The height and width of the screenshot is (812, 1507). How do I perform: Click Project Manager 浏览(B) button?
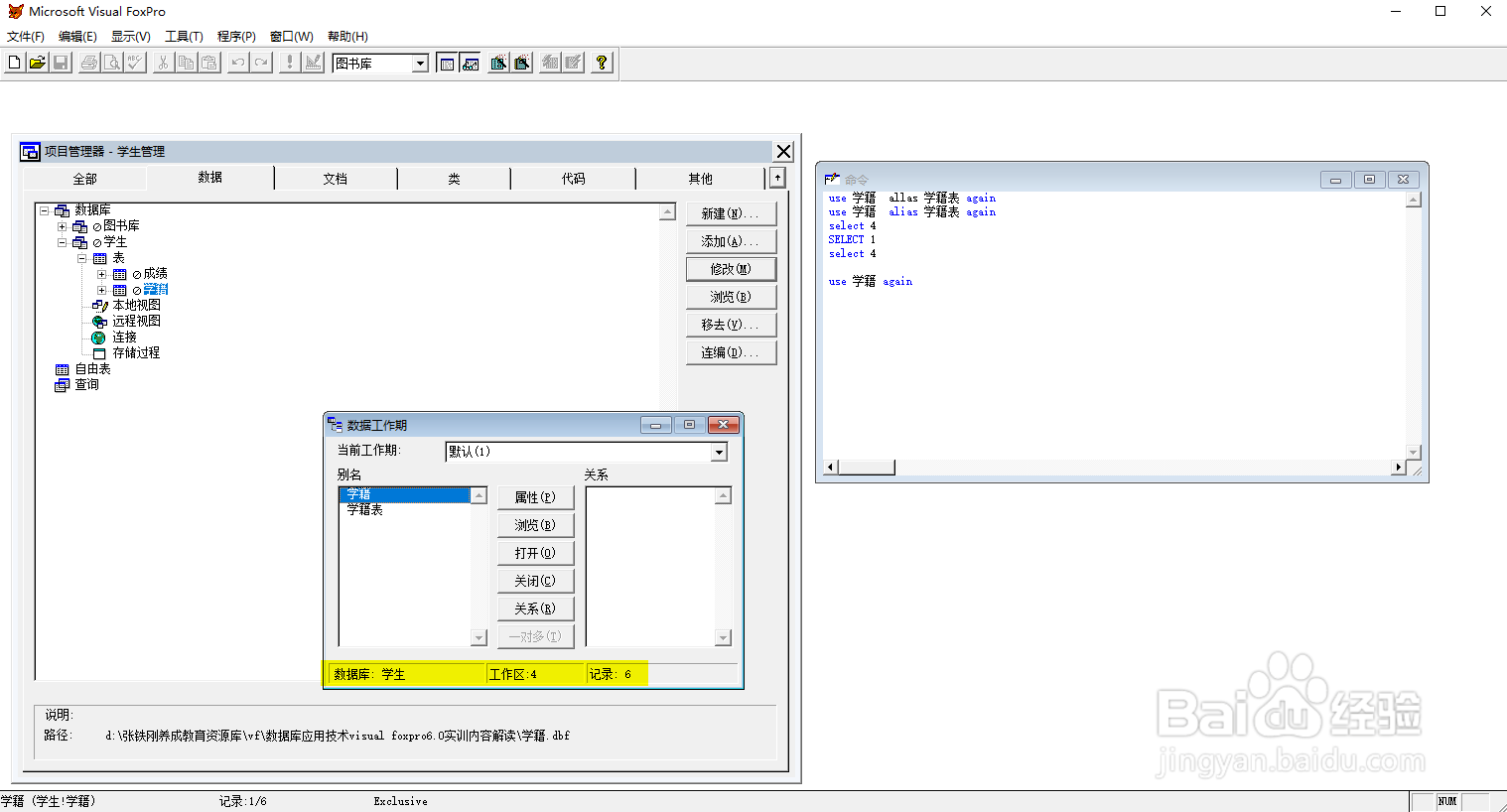[x=731, y=297]
